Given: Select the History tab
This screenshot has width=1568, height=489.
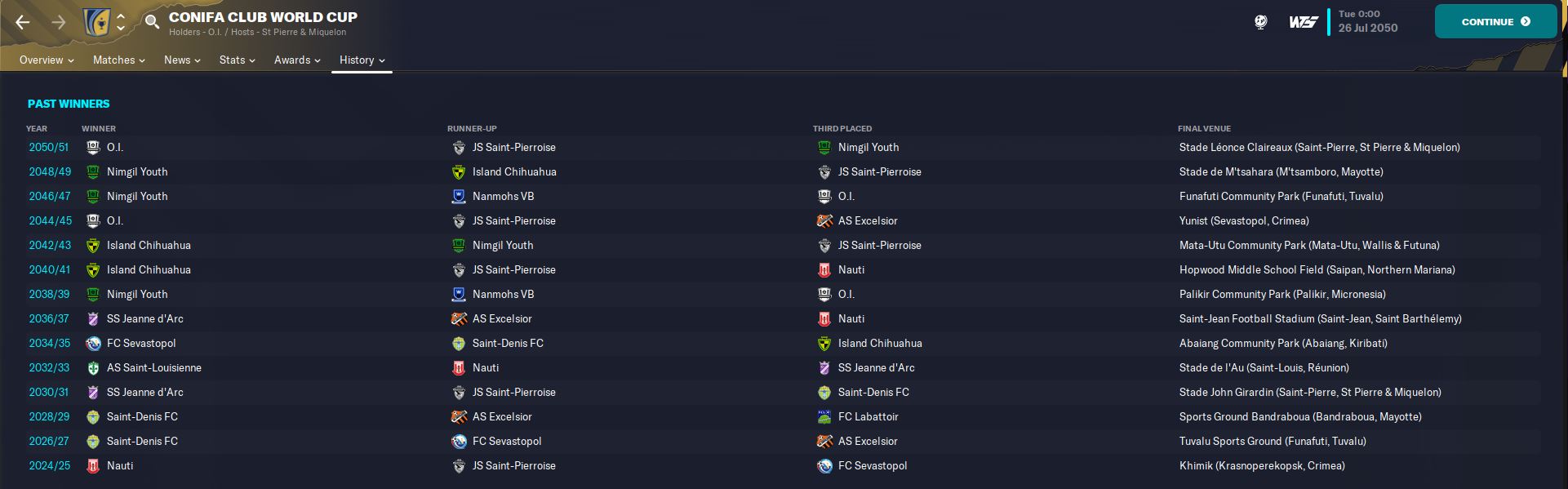Looking at the screenshot, I should [362, 60].
